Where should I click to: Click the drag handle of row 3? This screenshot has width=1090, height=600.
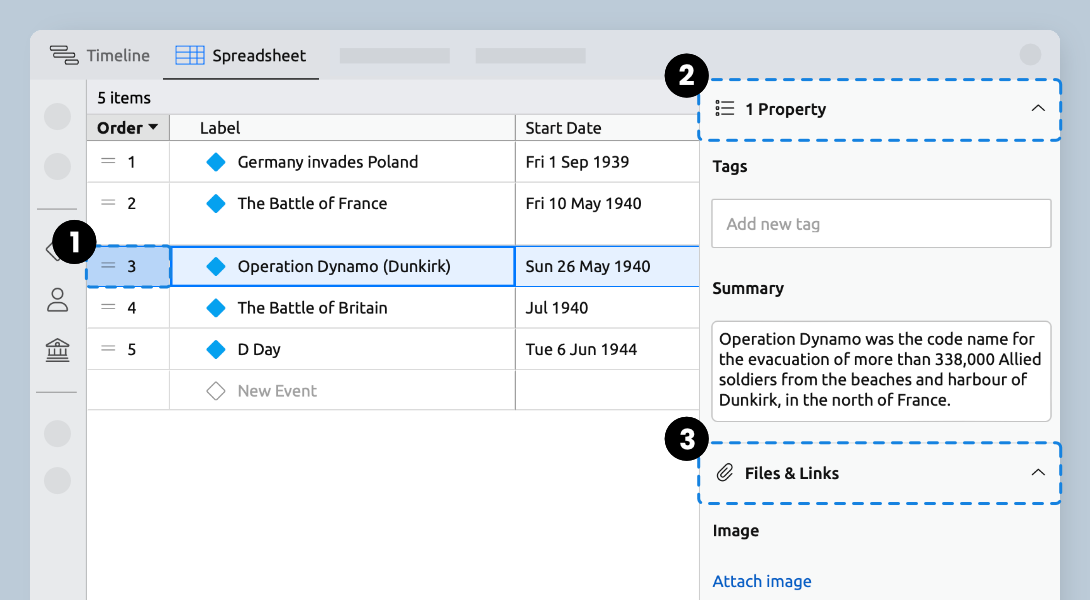coord(108,266)
